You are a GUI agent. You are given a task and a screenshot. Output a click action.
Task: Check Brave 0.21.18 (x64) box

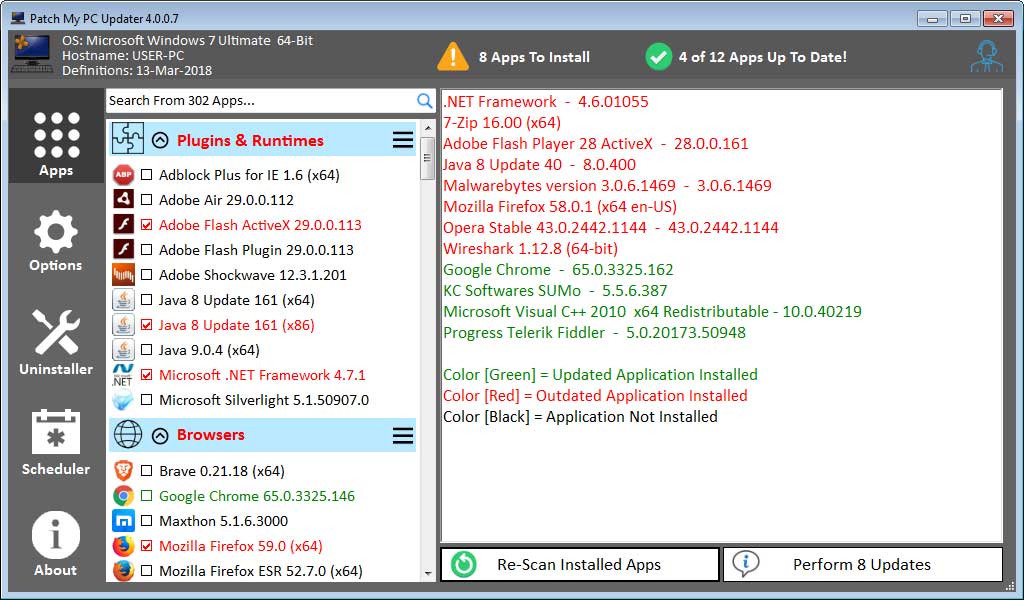147,471
